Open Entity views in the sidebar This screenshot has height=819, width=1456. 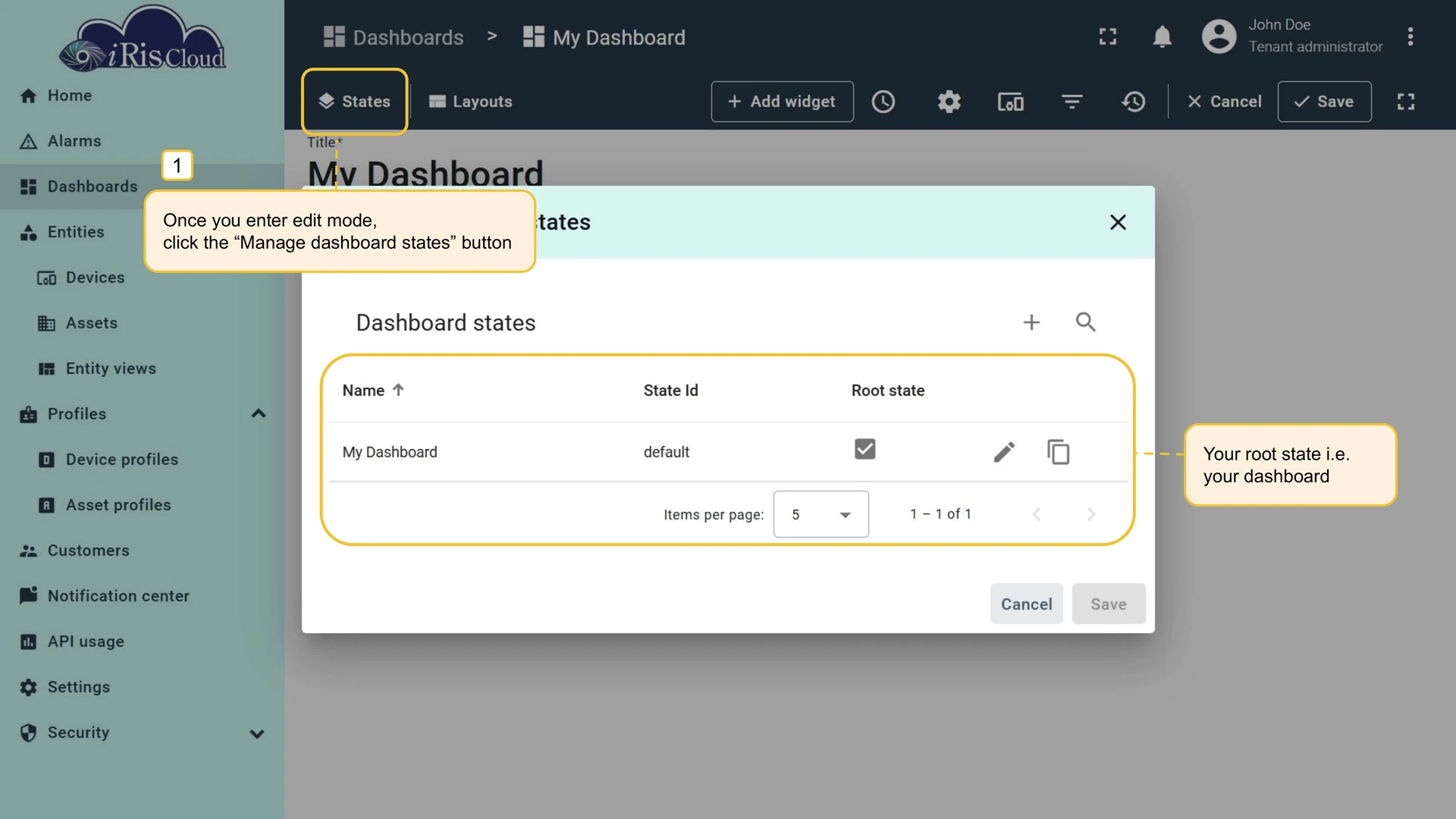[142, 369]
